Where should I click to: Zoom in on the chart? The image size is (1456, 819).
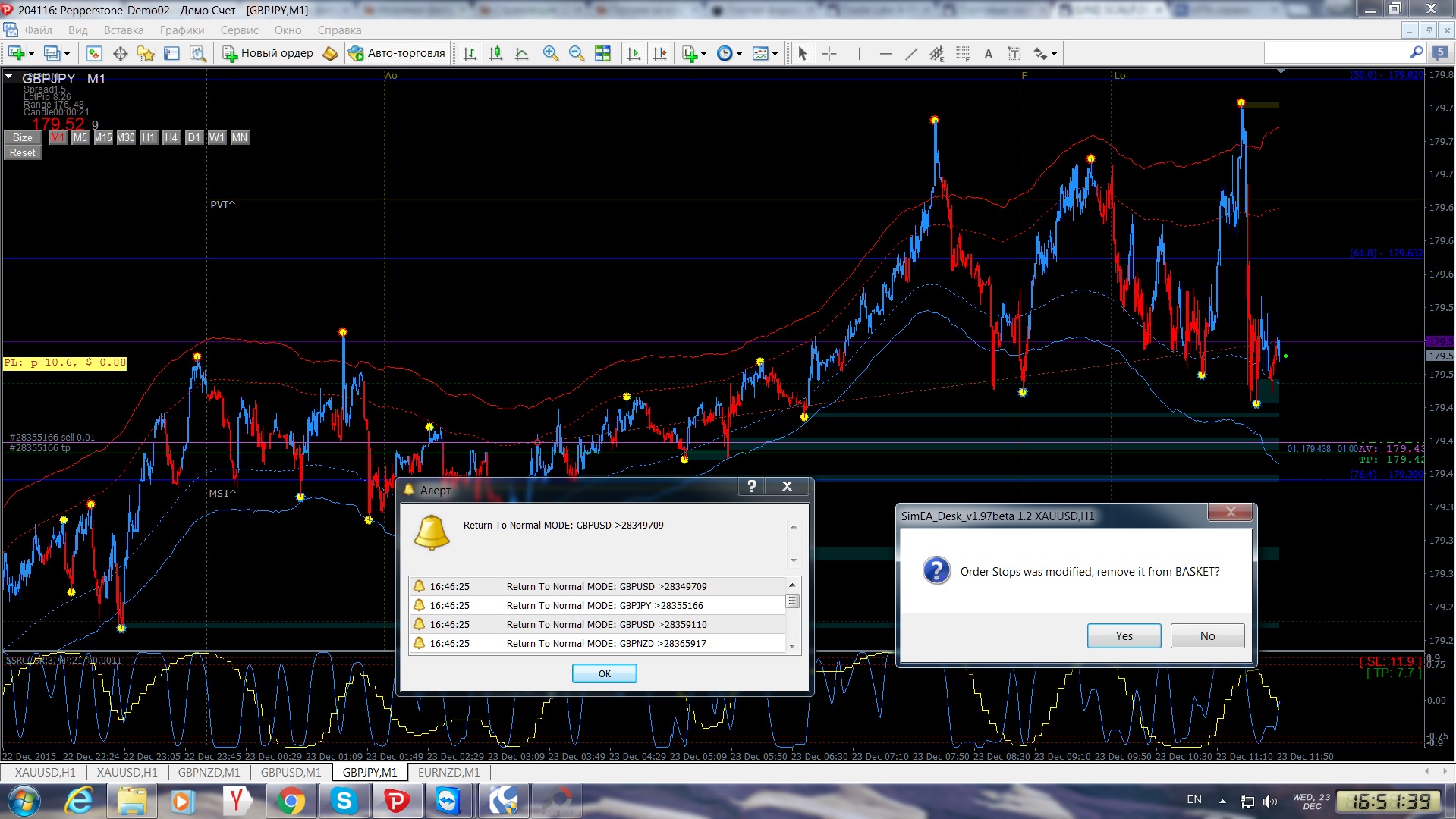(x=551, y=53)
